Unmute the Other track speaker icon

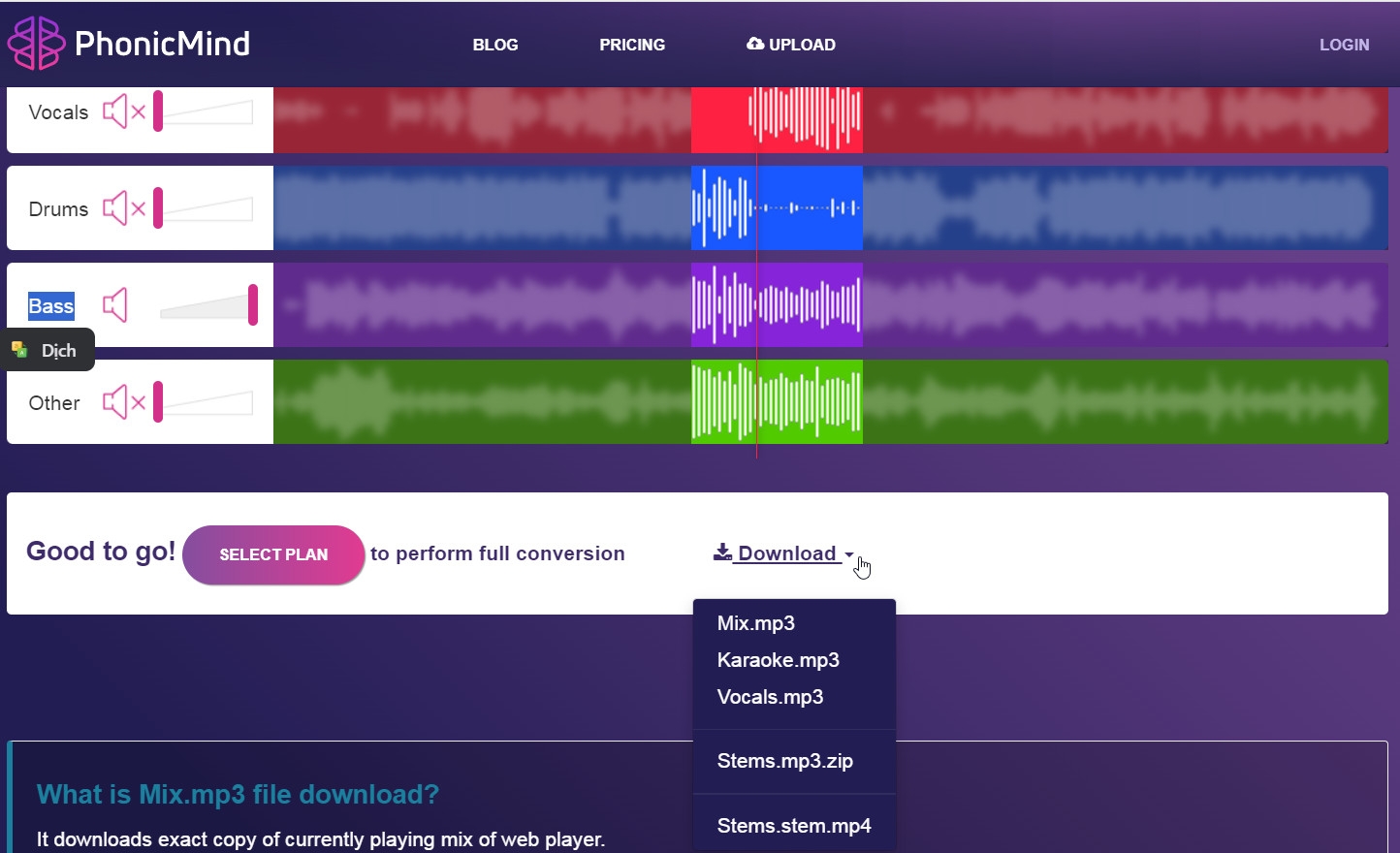click(x=124, y=402)
